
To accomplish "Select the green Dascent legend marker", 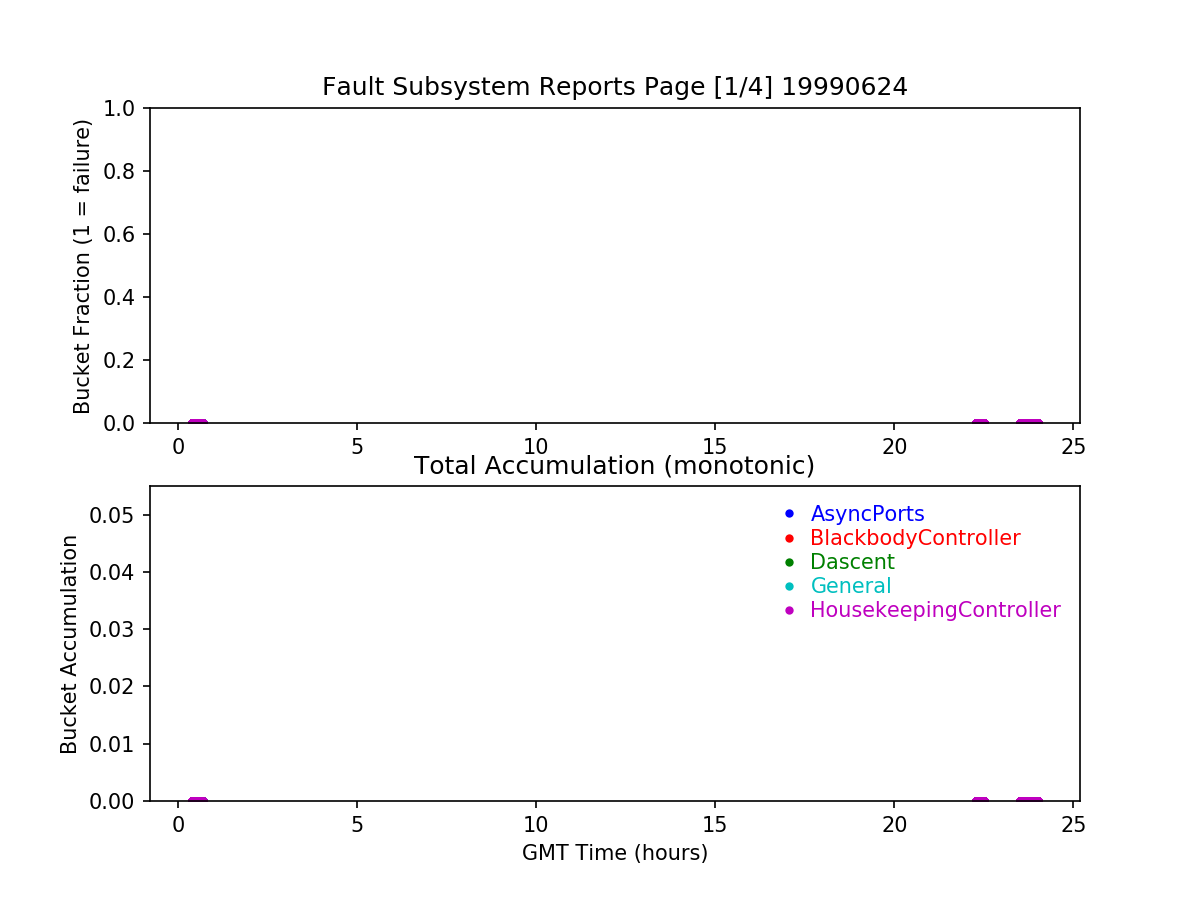I will coord(789,562).
